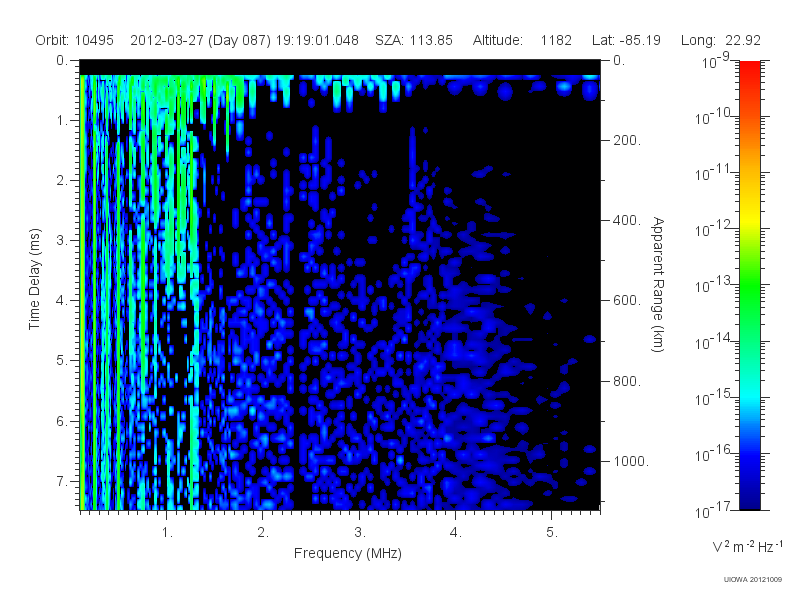The width and height of the screenshot is (800, 600).
Task: Click the 3. tick on frequency axis
Action: (x=360, y=533)
